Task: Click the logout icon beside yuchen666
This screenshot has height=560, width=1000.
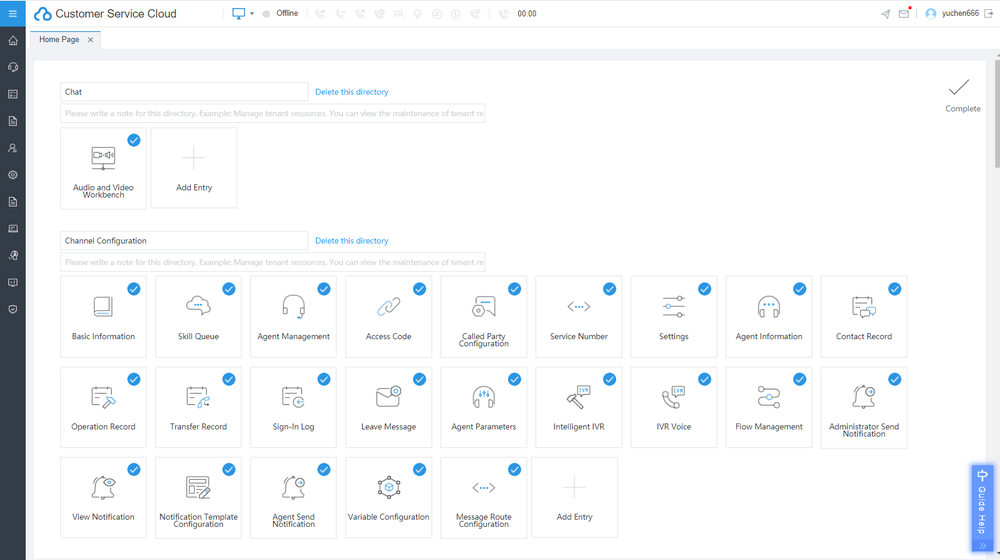Action: click(989, 13)
